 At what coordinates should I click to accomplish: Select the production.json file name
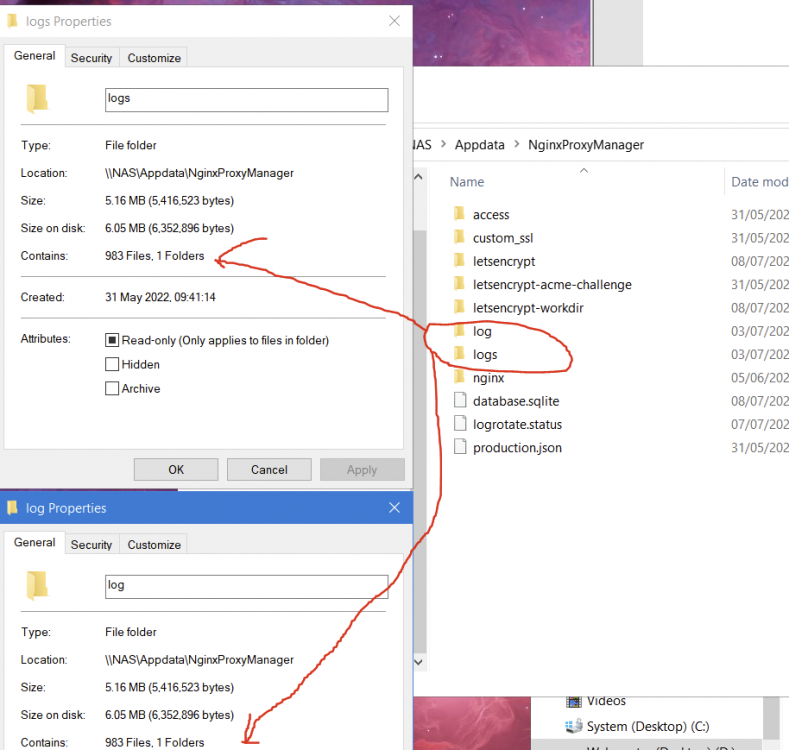pos(517,448)
